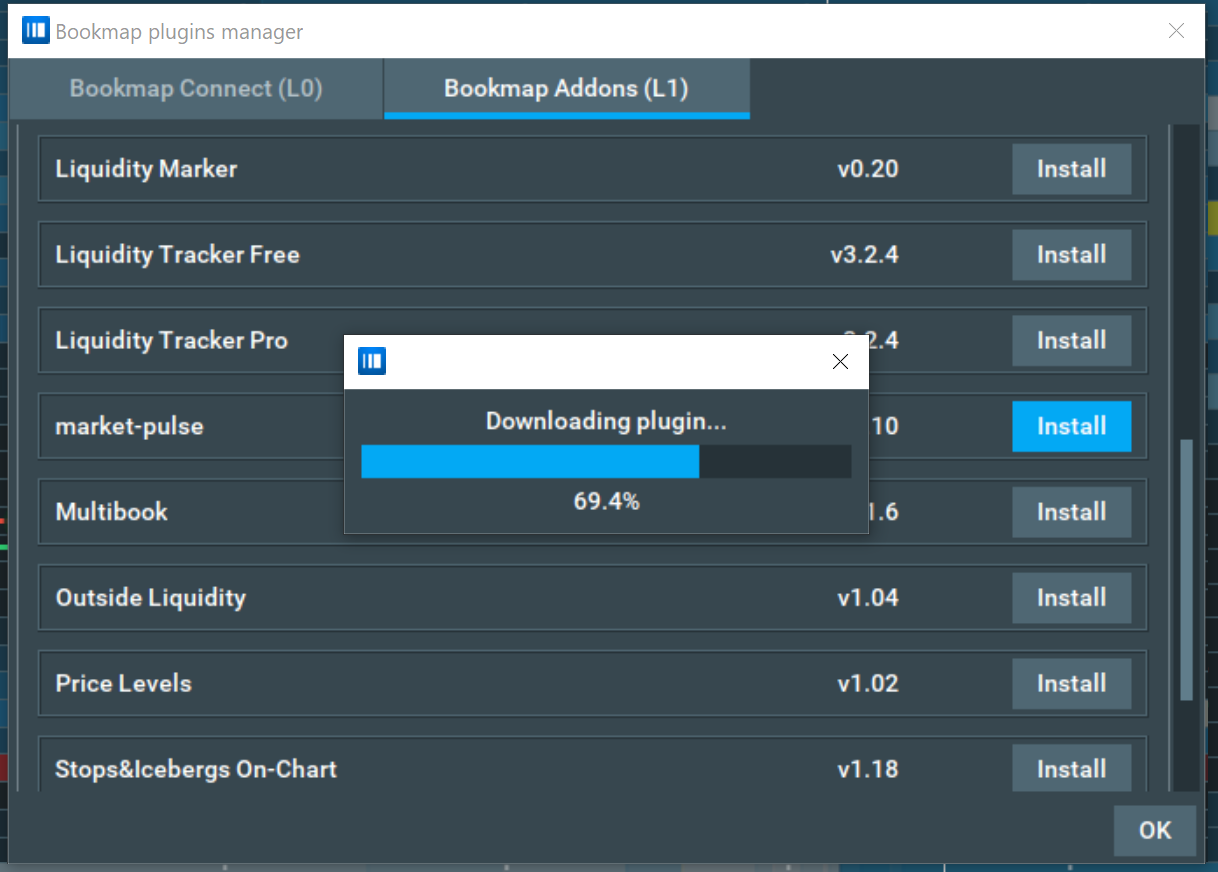This screenshot has width=1218, height=872.
Task: Install Liquidity Tracker Free
Action: [1072, 255]
